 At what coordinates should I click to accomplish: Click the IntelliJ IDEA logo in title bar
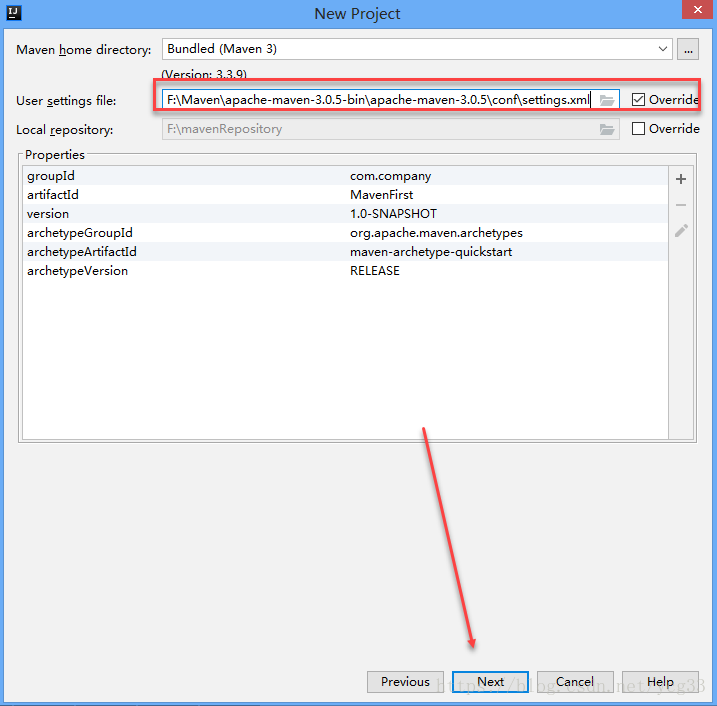pyautogui.click(x=13, y=13)
